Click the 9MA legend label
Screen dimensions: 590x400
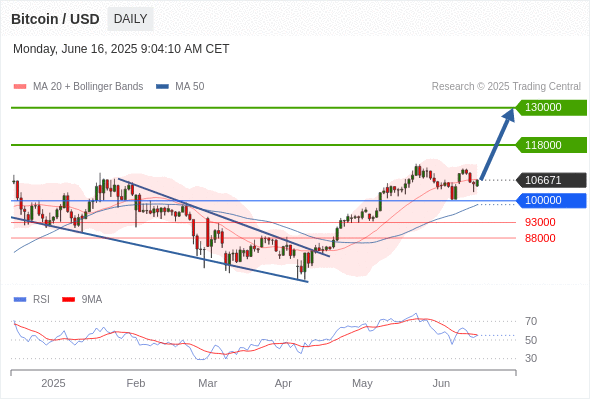pyautogui.click(x=92, y=300)
